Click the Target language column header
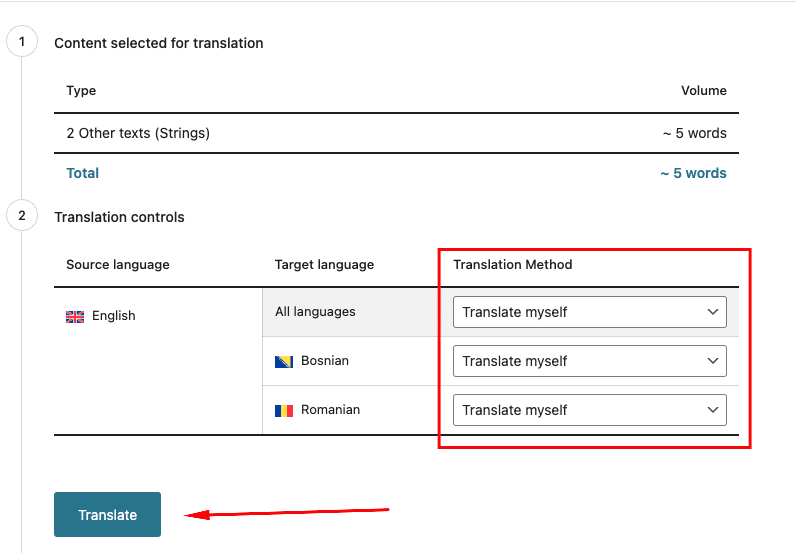This screenshot has height=557, width=796. point(324,265)
